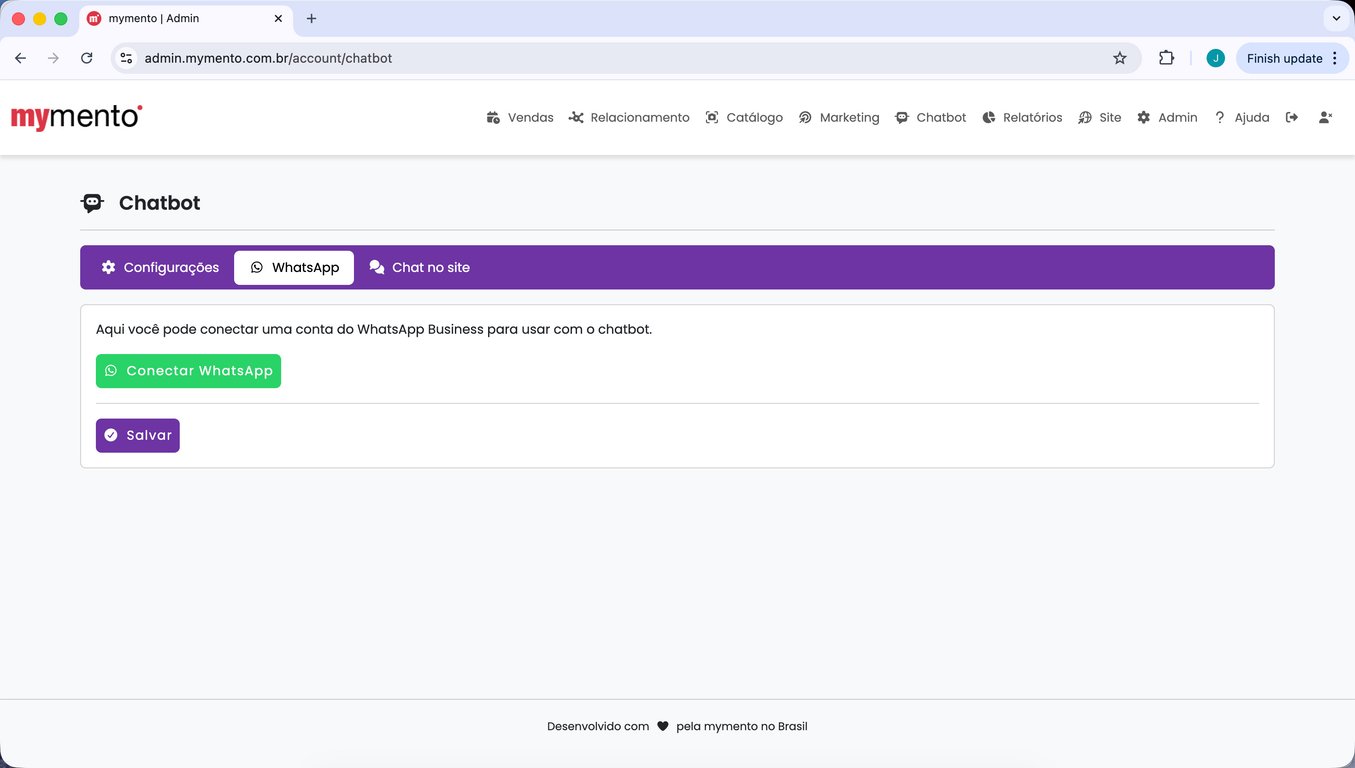
Task: Click the logout icon in the navbar
Action: (1292, 117)
